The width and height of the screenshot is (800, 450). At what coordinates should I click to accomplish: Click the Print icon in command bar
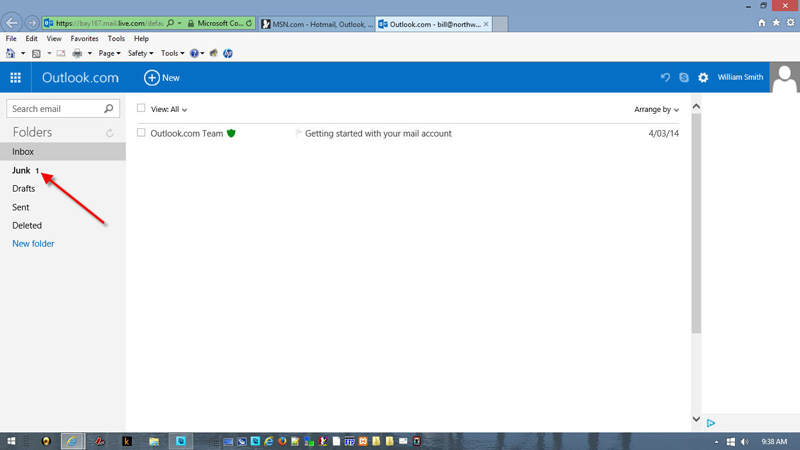coord(77,53)
